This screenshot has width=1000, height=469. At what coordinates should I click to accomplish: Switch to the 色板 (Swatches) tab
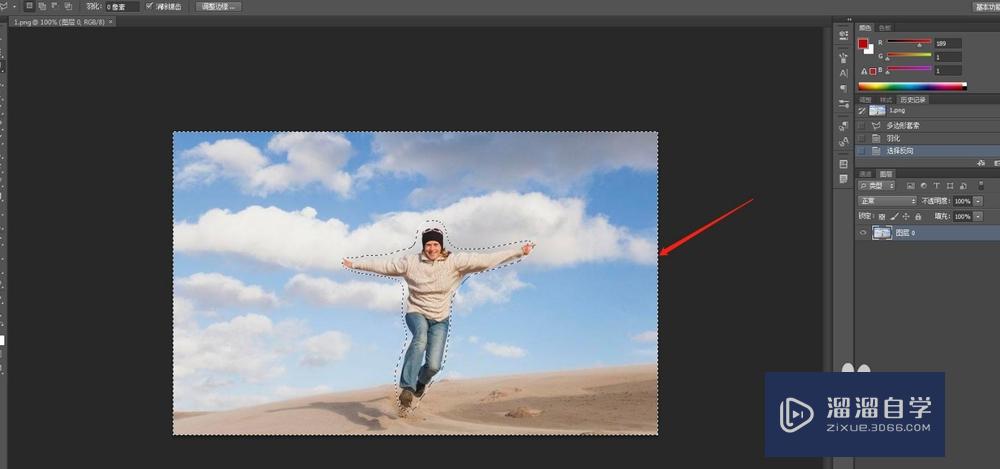point(885,27)
